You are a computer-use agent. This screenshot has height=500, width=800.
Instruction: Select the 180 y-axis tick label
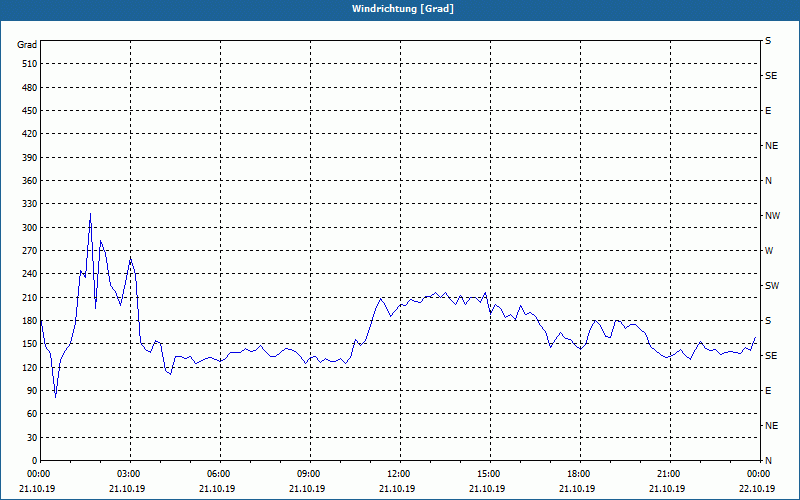pyautogui.click(x=30, y=321)
